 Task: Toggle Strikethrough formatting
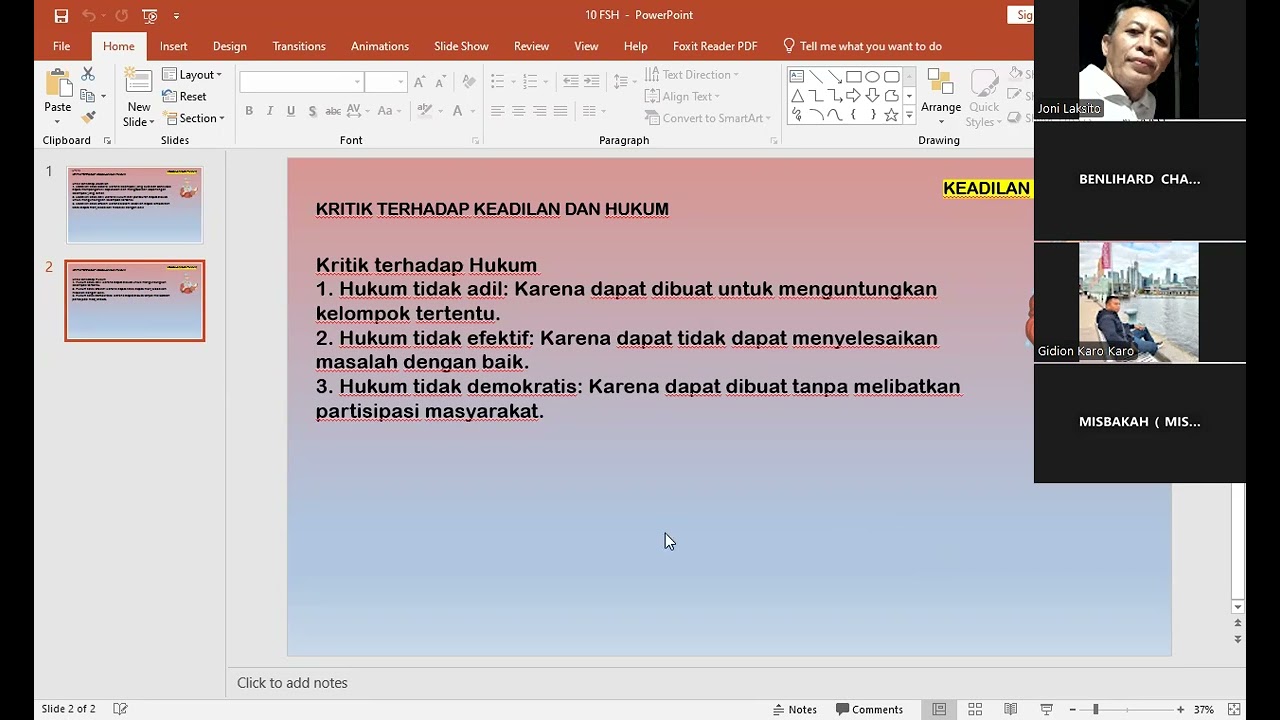click(333, 111)
